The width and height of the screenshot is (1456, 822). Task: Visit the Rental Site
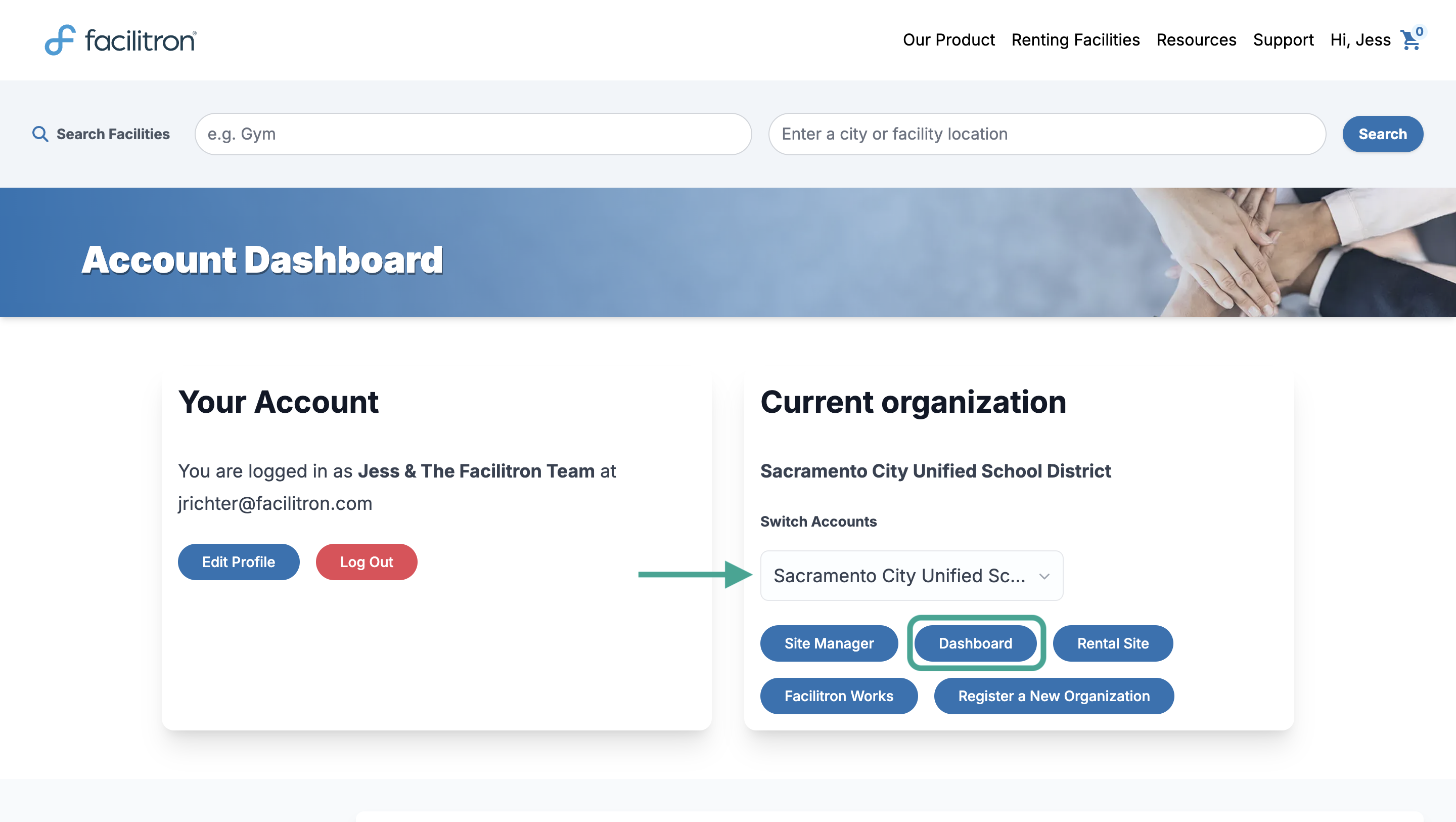[1113, 643]
